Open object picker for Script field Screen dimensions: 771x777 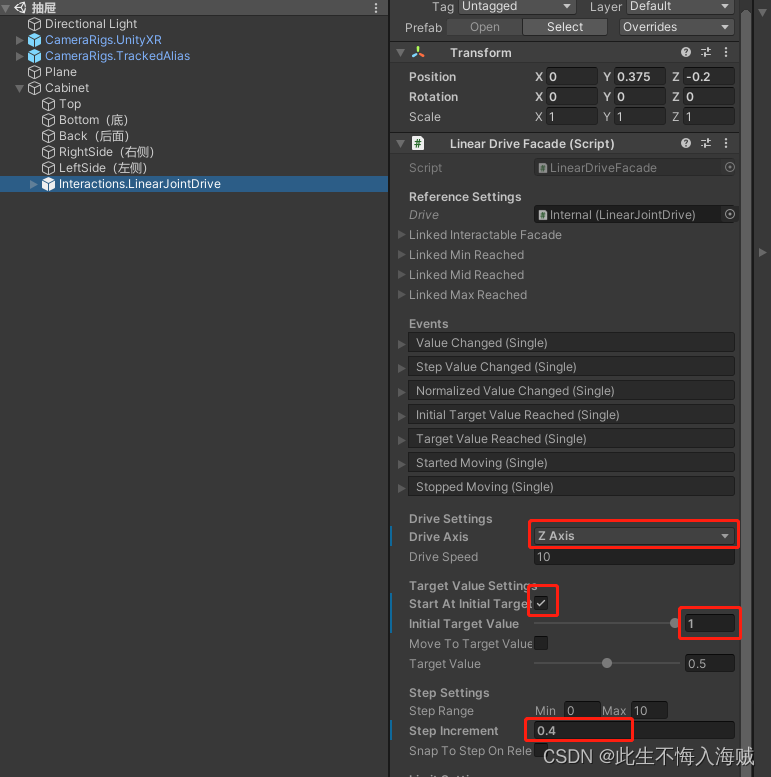729,167
